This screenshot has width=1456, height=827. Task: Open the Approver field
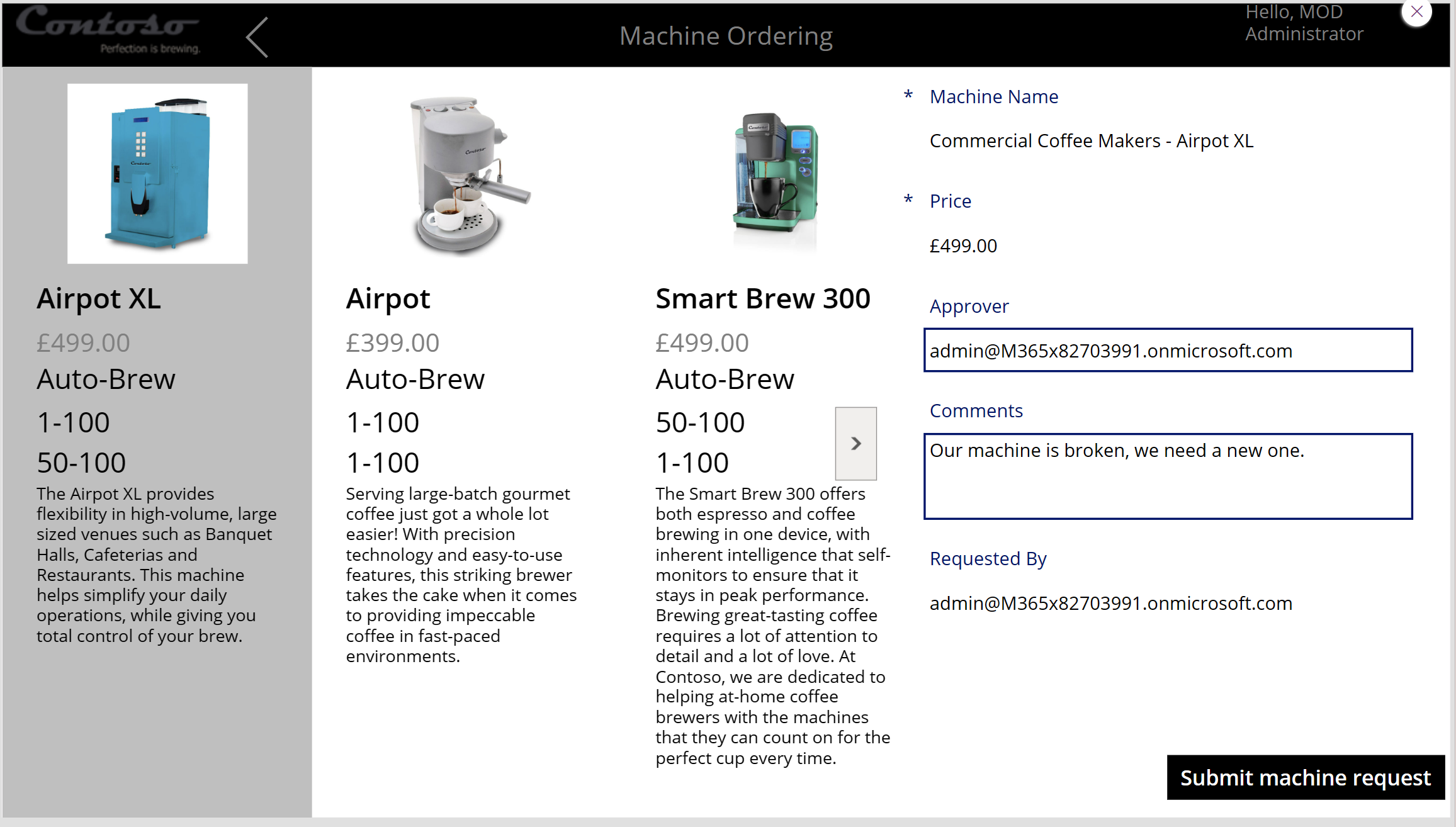[1168, 351]
